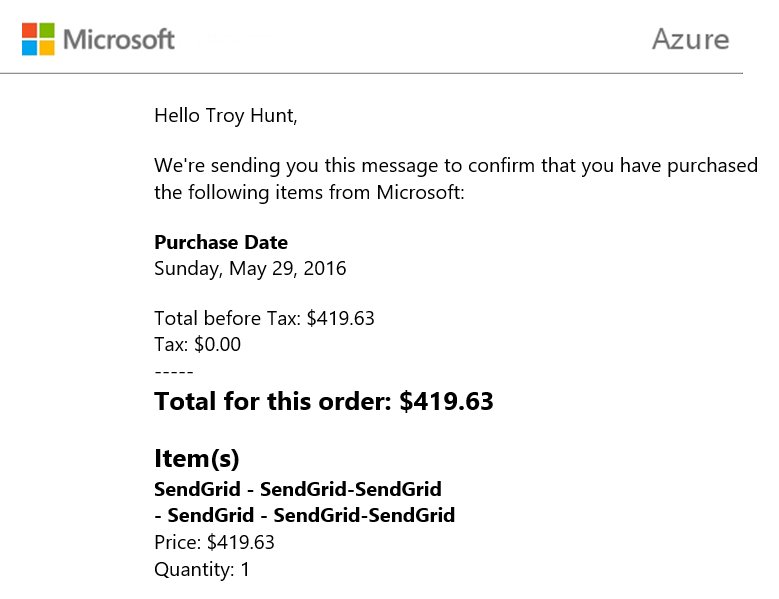The width and height of the screenshot is (779, 599).
Task: Click the Quantity: 1 line
Action: (x=202, y=569)
